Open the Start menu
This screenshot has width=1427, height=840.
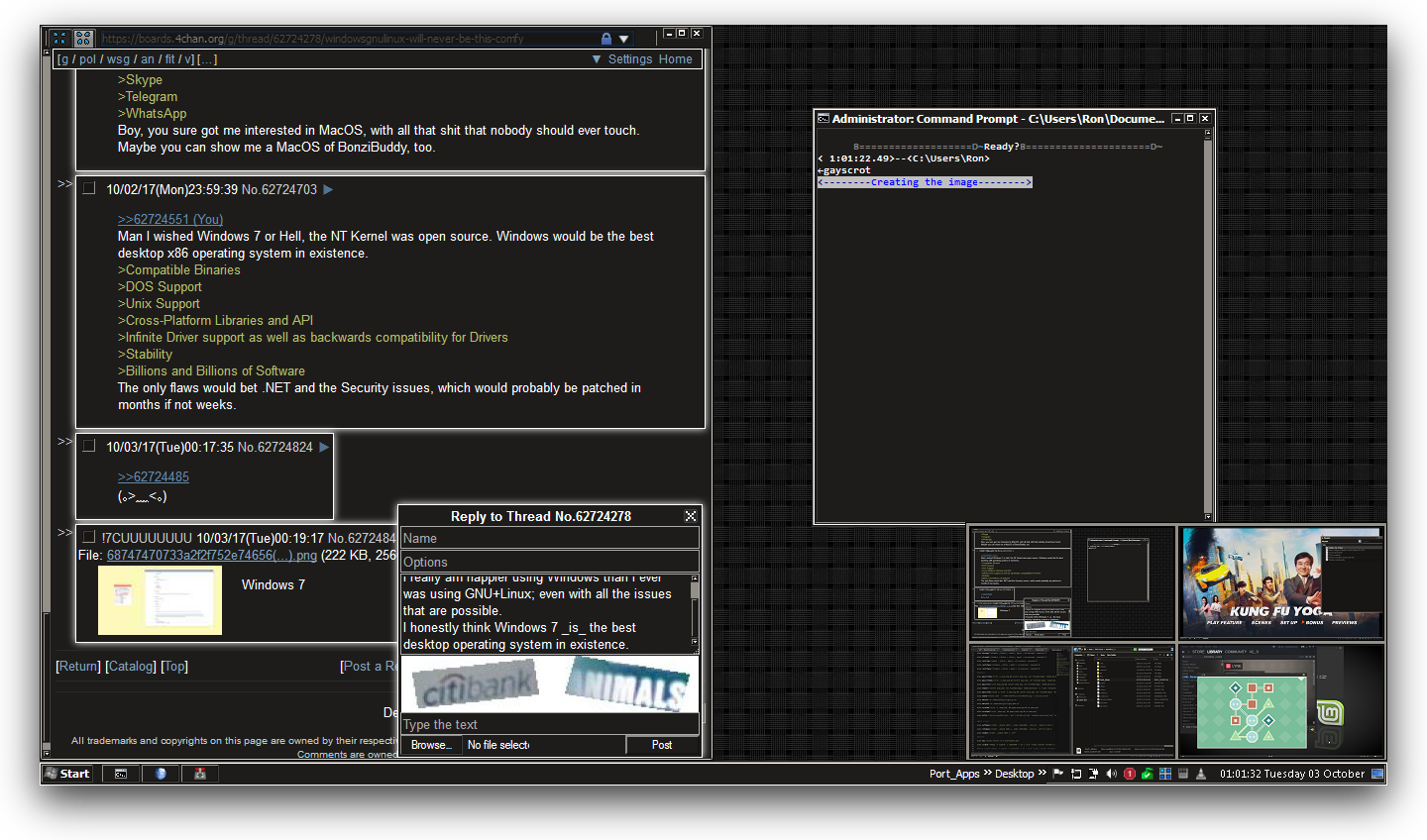click(x=67, y=774)
